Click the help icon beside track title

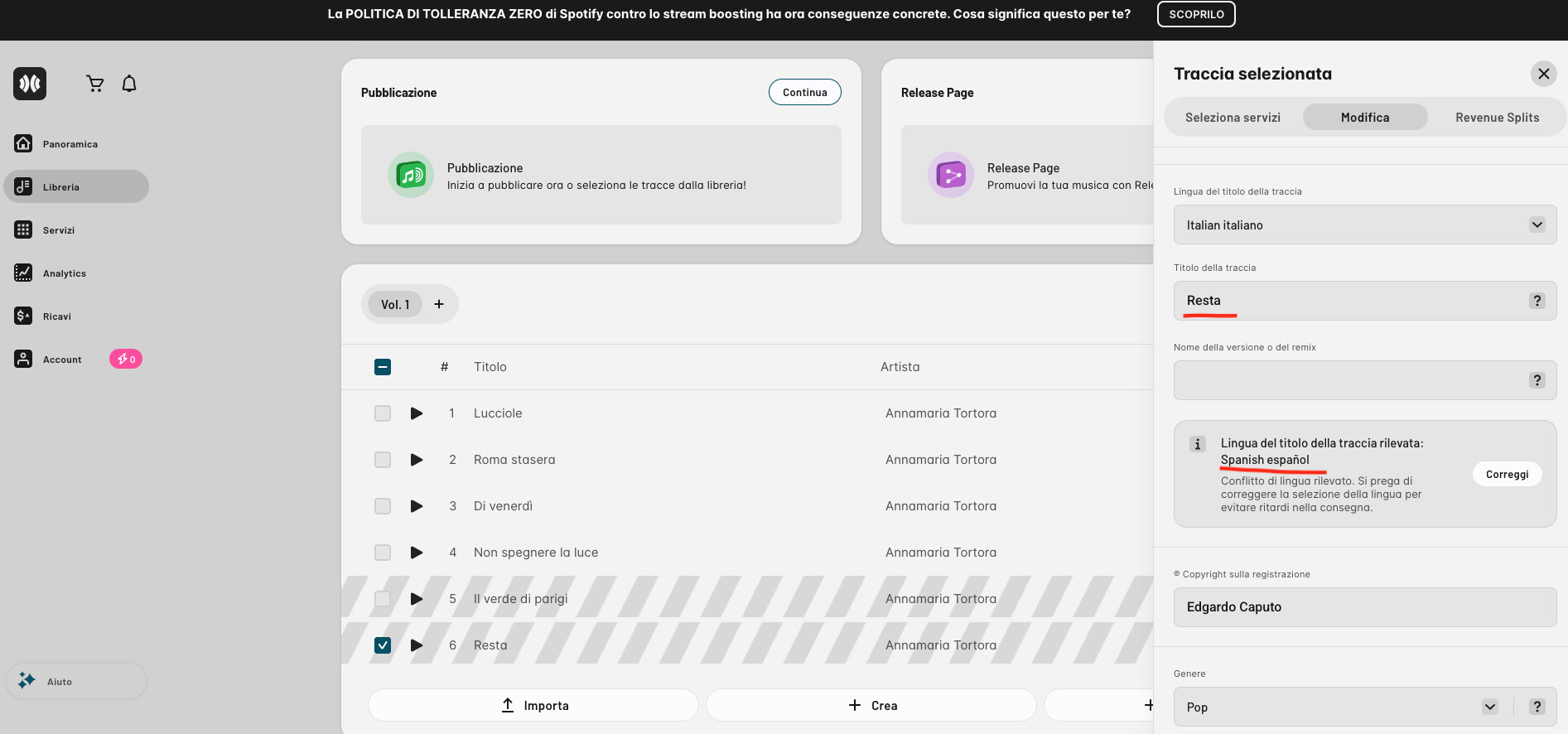[x=1537, y=301]
